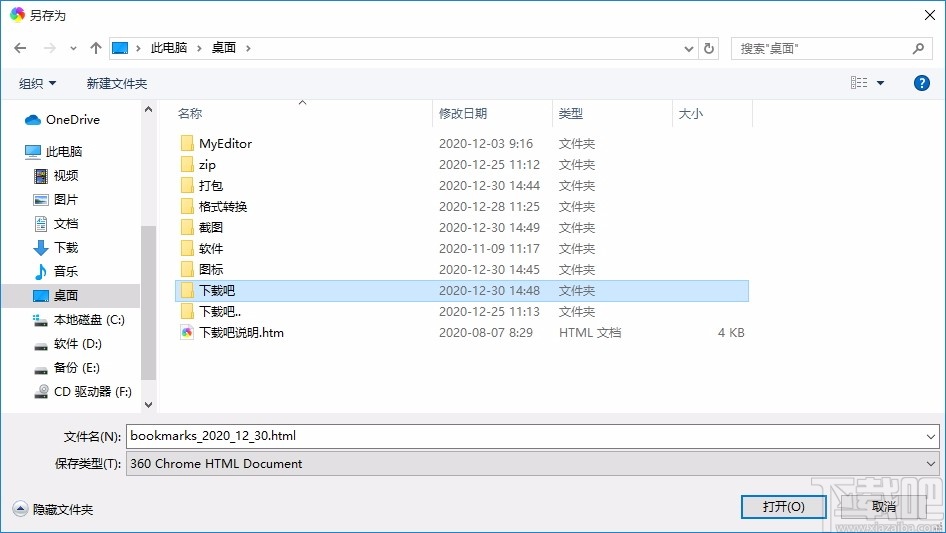This screenshot has width=946, height=533.
Task: Refresh the current folder view
Action: click(709, 48)
